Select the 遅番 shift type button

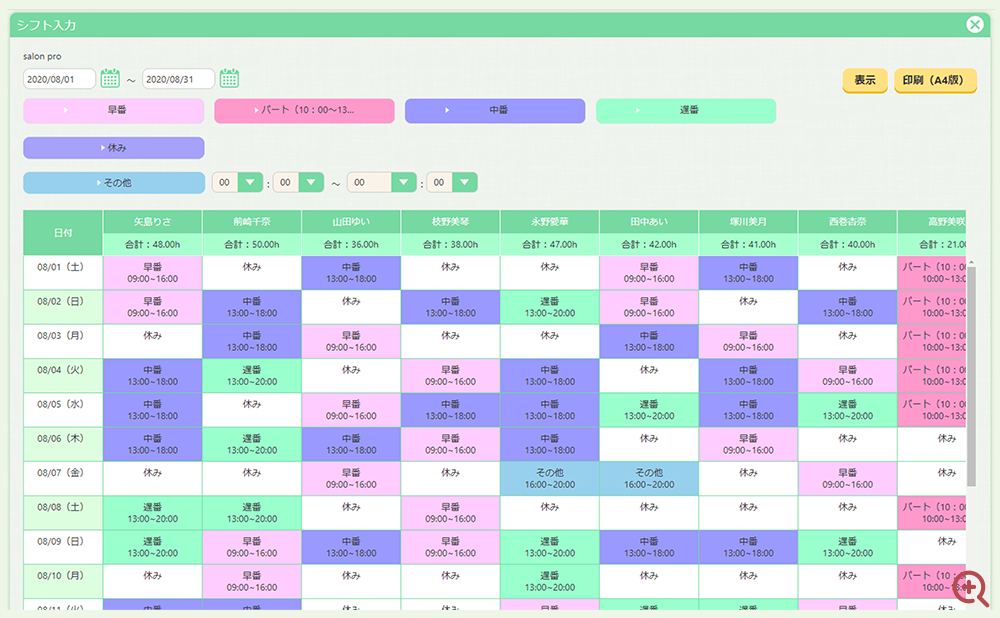click(x=686, y=110)
